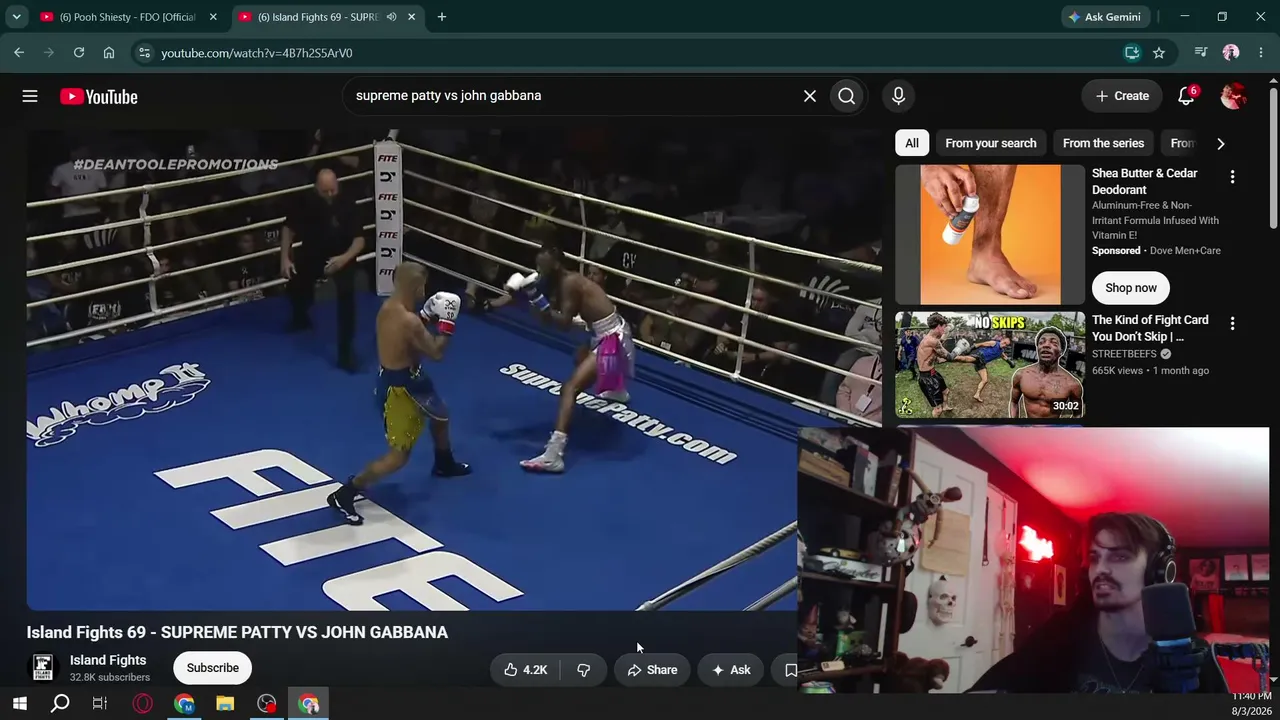Open the media controls icon in Chrome toolbar
1280x720 pixels.
pos(1201,53)
